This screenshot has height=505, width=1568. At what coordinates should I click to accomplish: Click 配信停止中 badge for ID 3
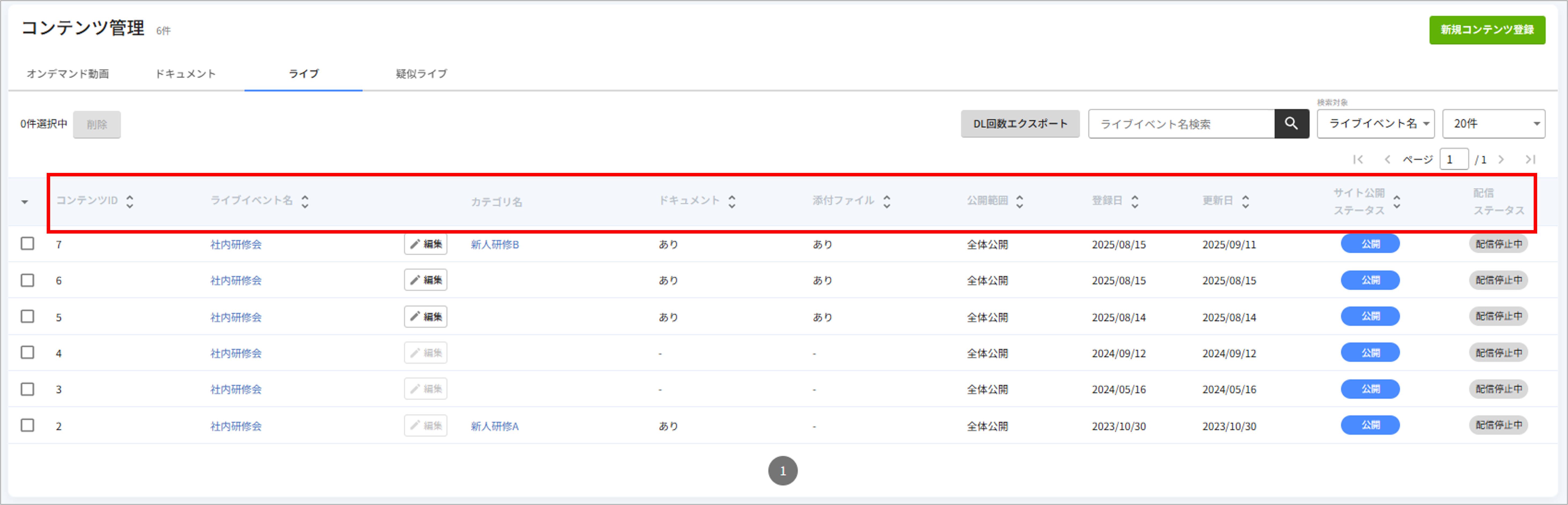(x=1499, y=389)
